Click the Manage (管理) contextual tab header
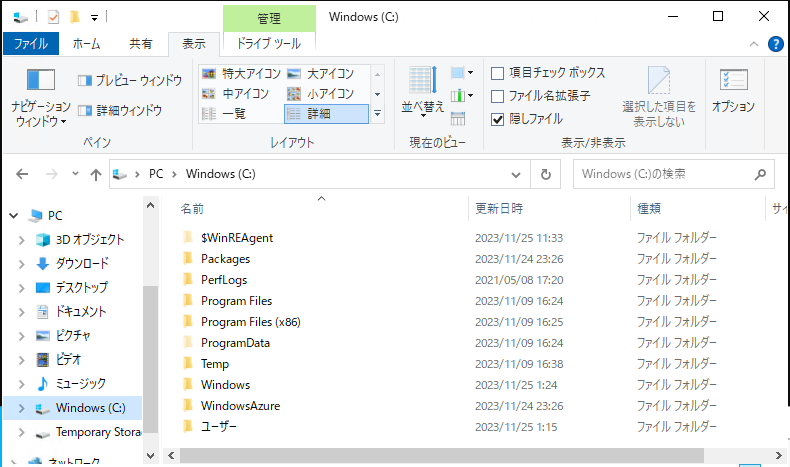 (x=269, y=19)
